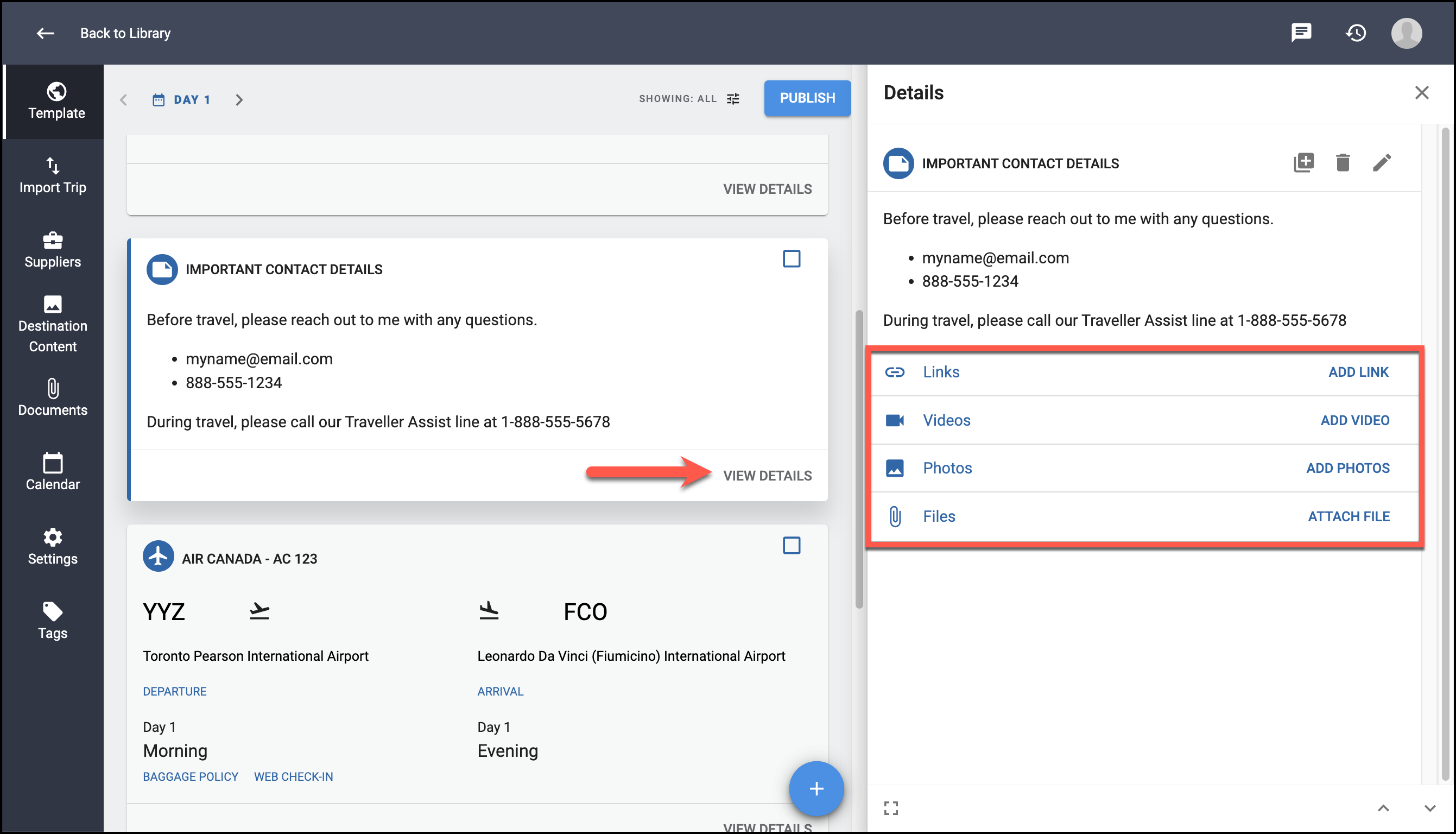Click the blue add item plus button
The height and width of the screenshot is (834, 1456).
[816, 789]
